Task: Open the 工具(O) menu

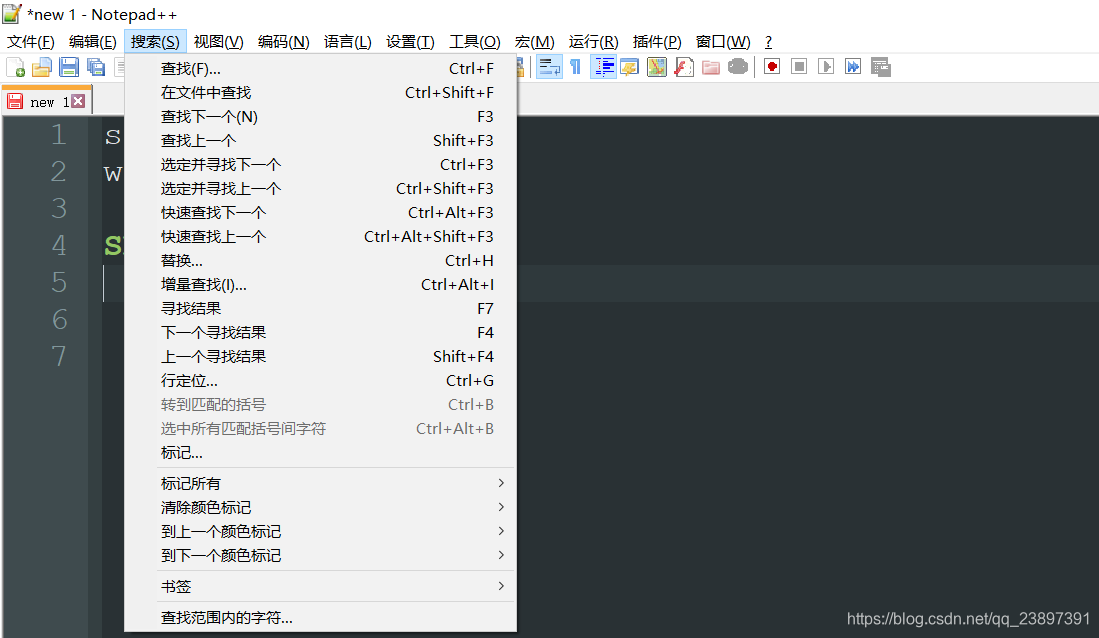Action: click(475, 42)
